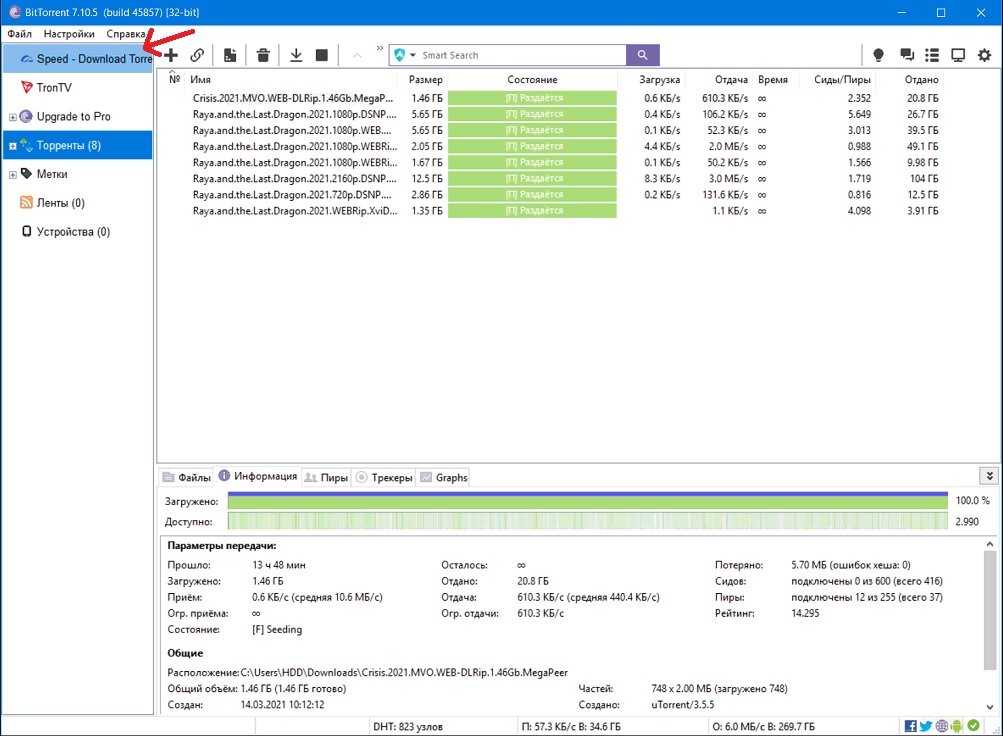Switch to Пиры tab
Viewport: 1003px width, 737px height.
[x=326, y=477]
